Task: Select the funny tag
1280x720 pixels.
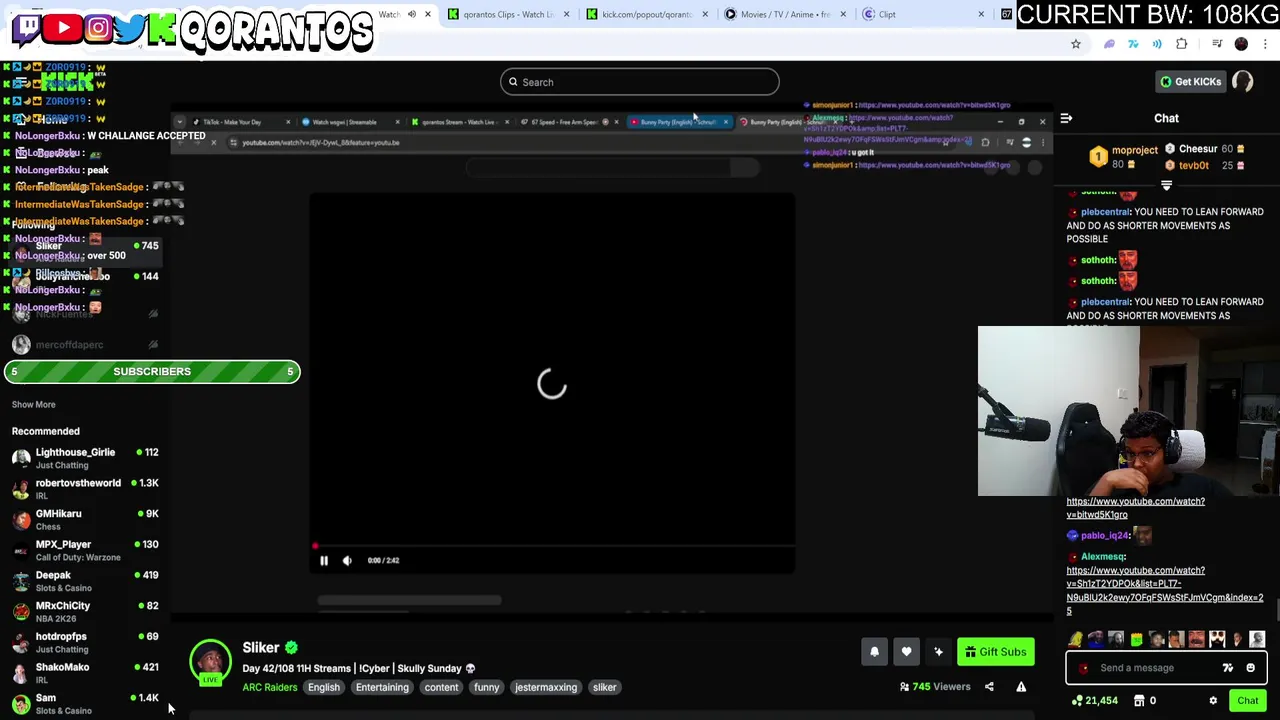Action: (x=487, y=688)
